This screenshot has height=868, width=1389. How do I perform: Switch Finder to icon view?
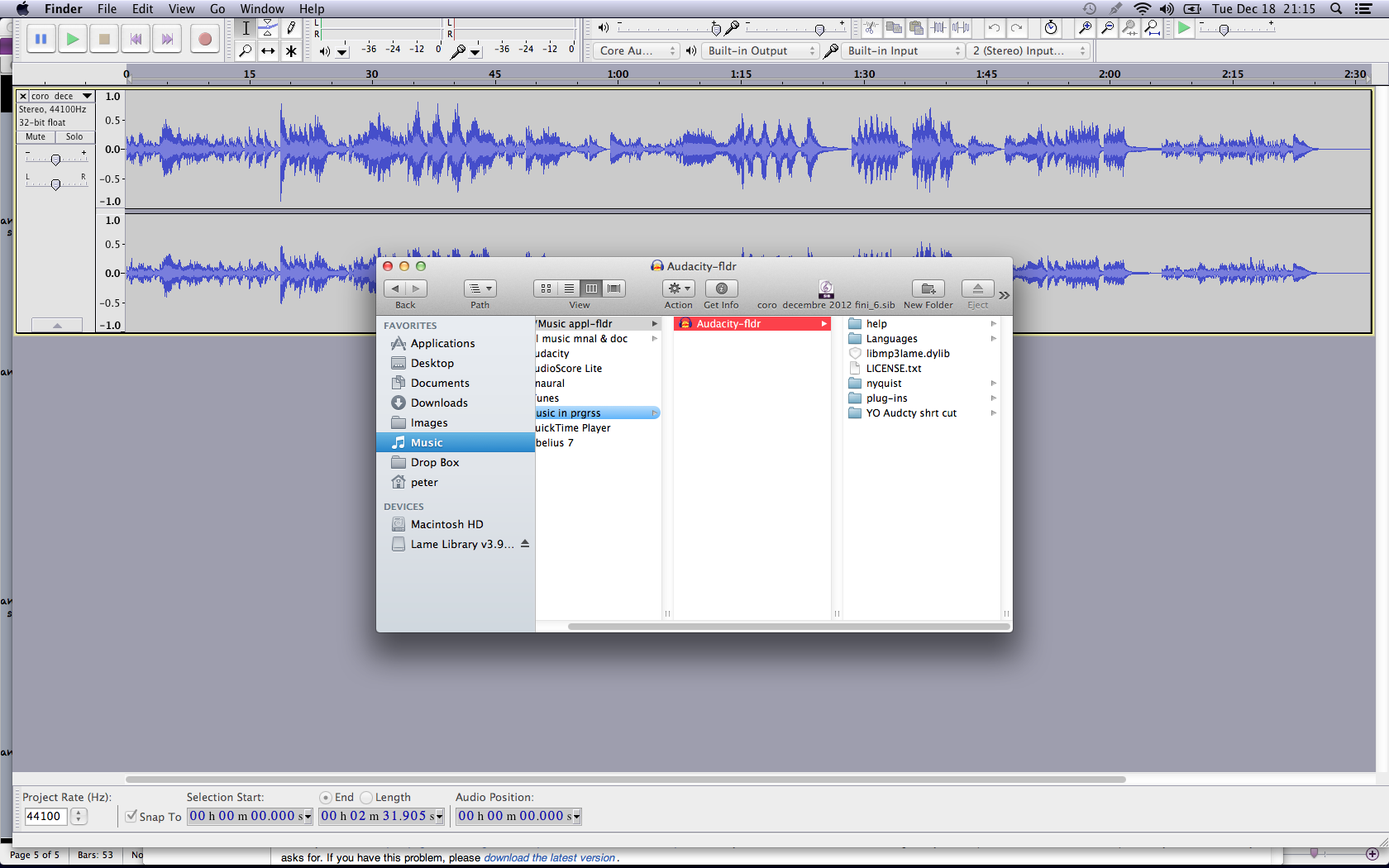tap(546, 289)
